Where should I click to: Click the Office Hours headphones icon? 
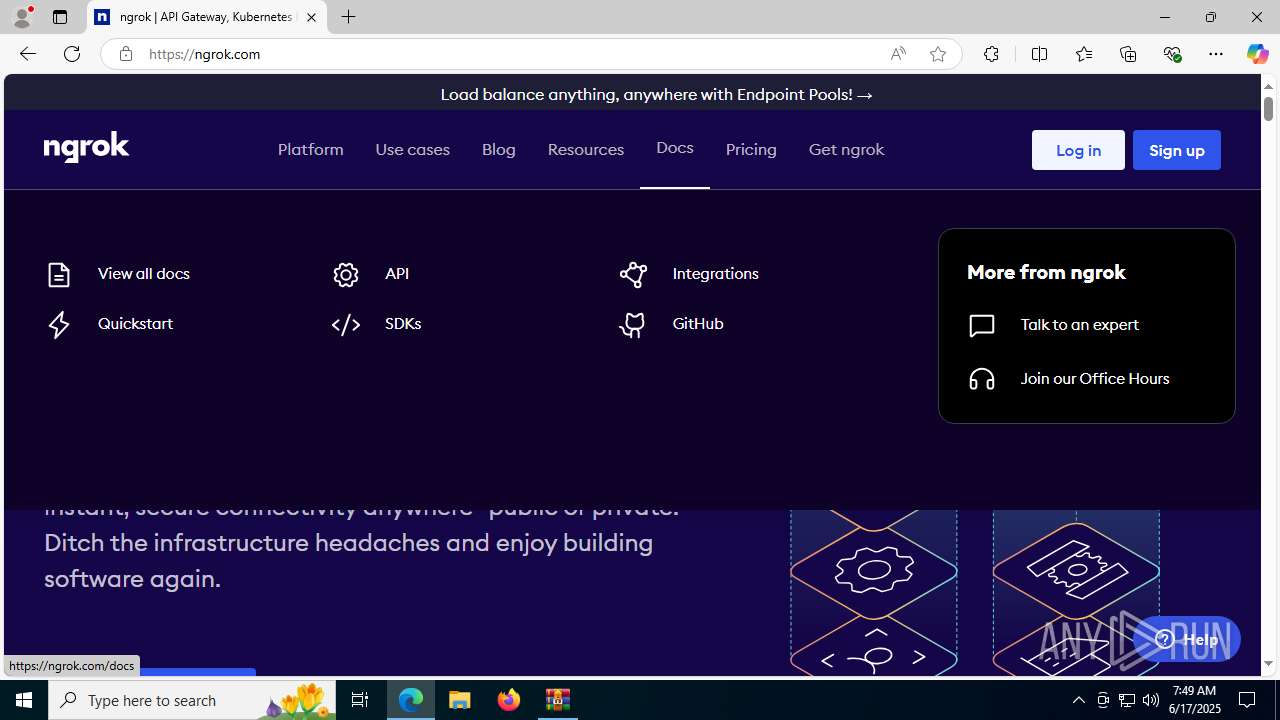982,379
